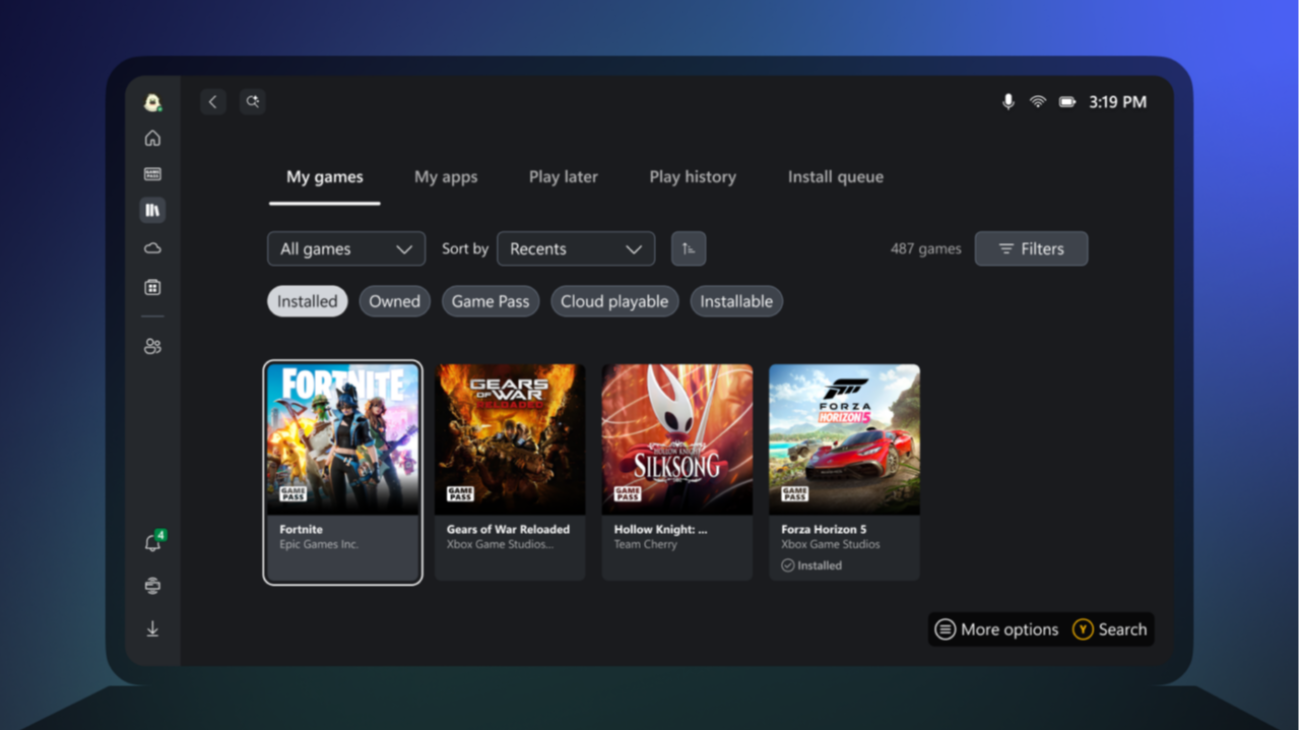Click the back arrow button

(x=213, y=102)
